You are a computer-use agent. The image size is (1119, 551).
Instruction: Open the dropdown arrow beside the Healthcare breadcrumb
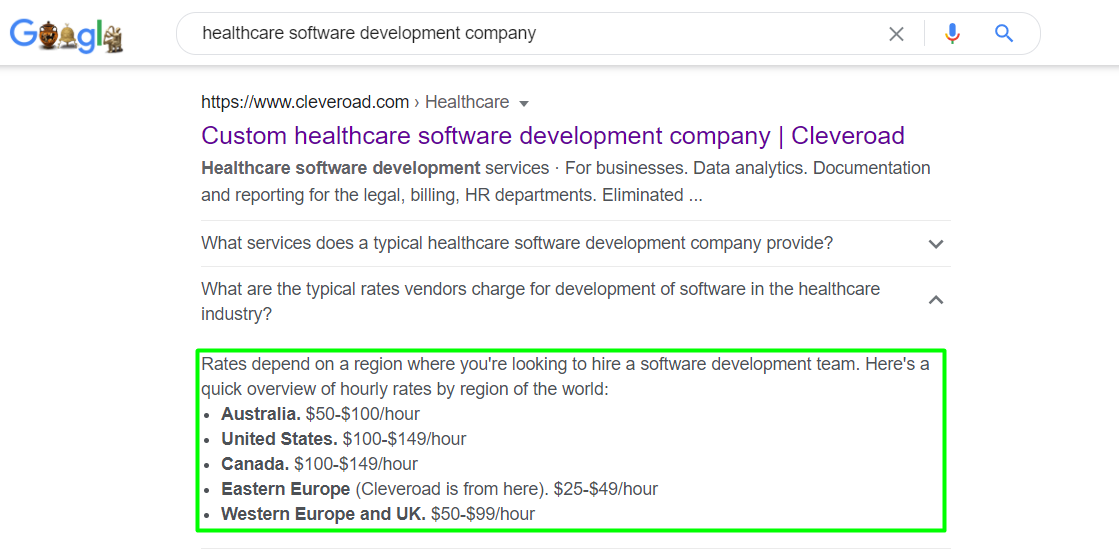click(524, 103)
